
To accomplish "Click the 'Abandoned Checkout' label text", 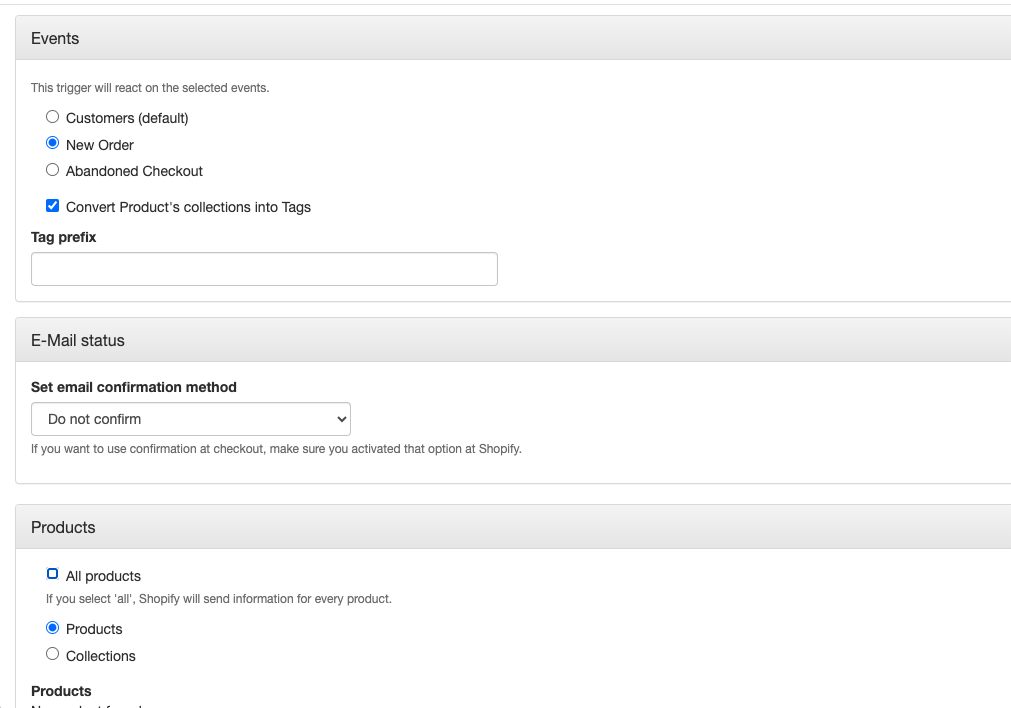I will (x=134, y=171).
